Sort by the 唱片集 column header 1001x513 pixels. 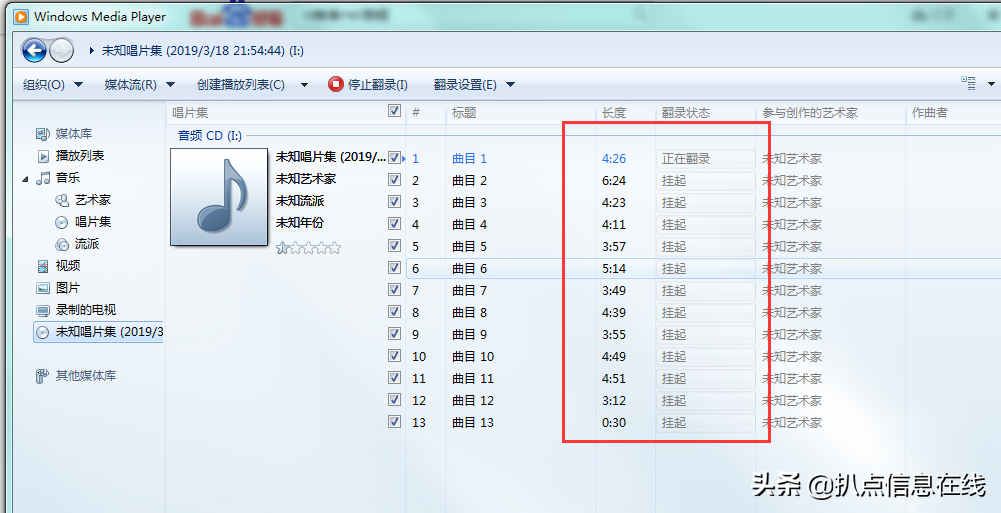[190, 113]
